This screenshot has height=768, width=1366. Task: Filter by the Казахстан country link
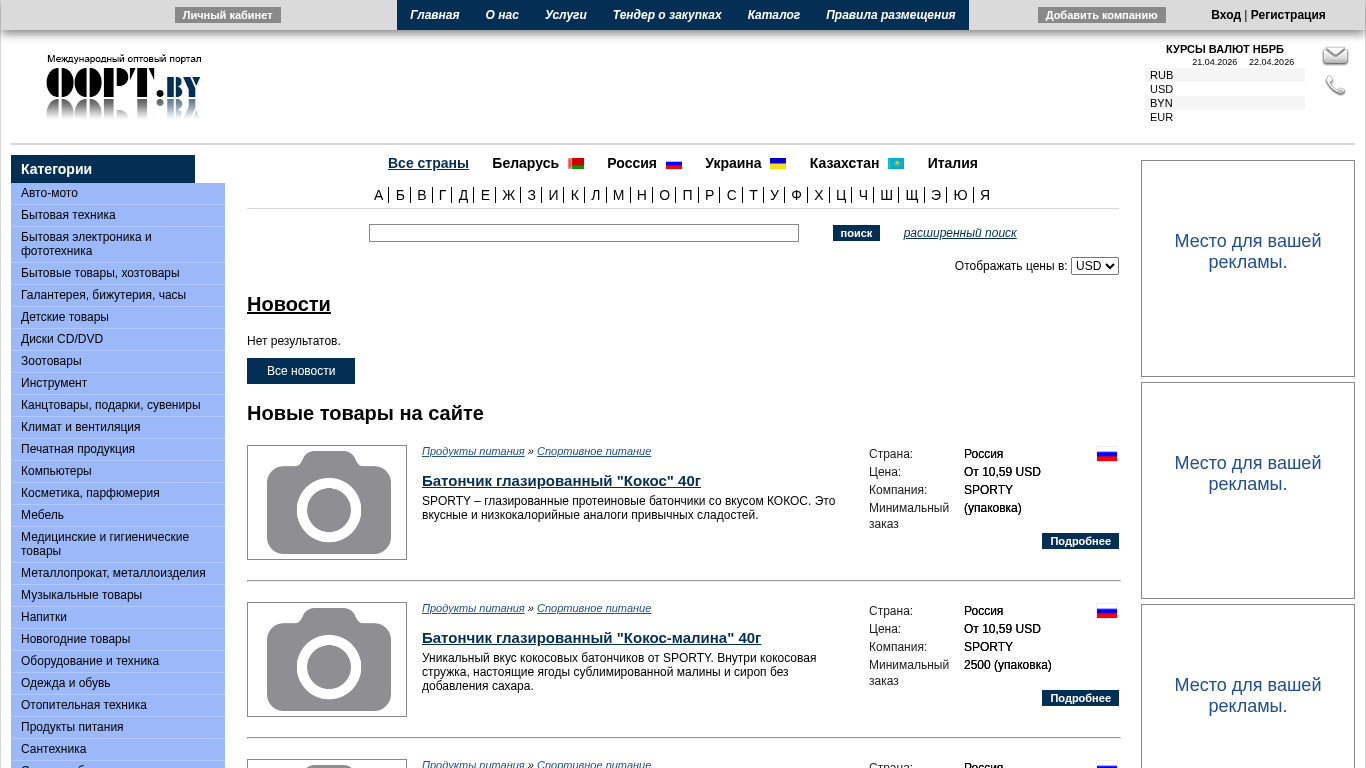[x=845, y=163]
